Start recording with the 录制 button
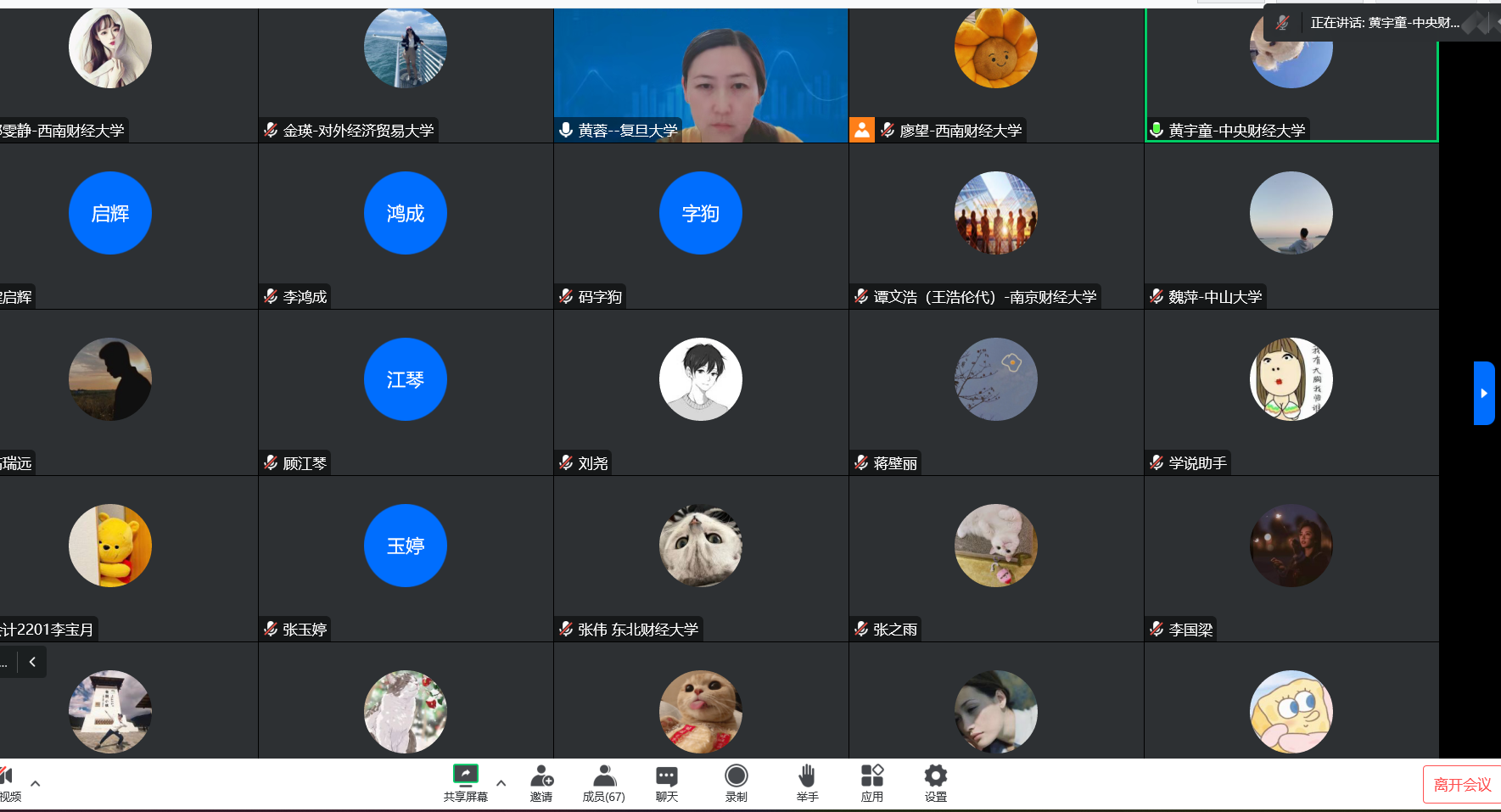Image resolution: width=1501 pixels, height=812 pixels. coord(736,776)
